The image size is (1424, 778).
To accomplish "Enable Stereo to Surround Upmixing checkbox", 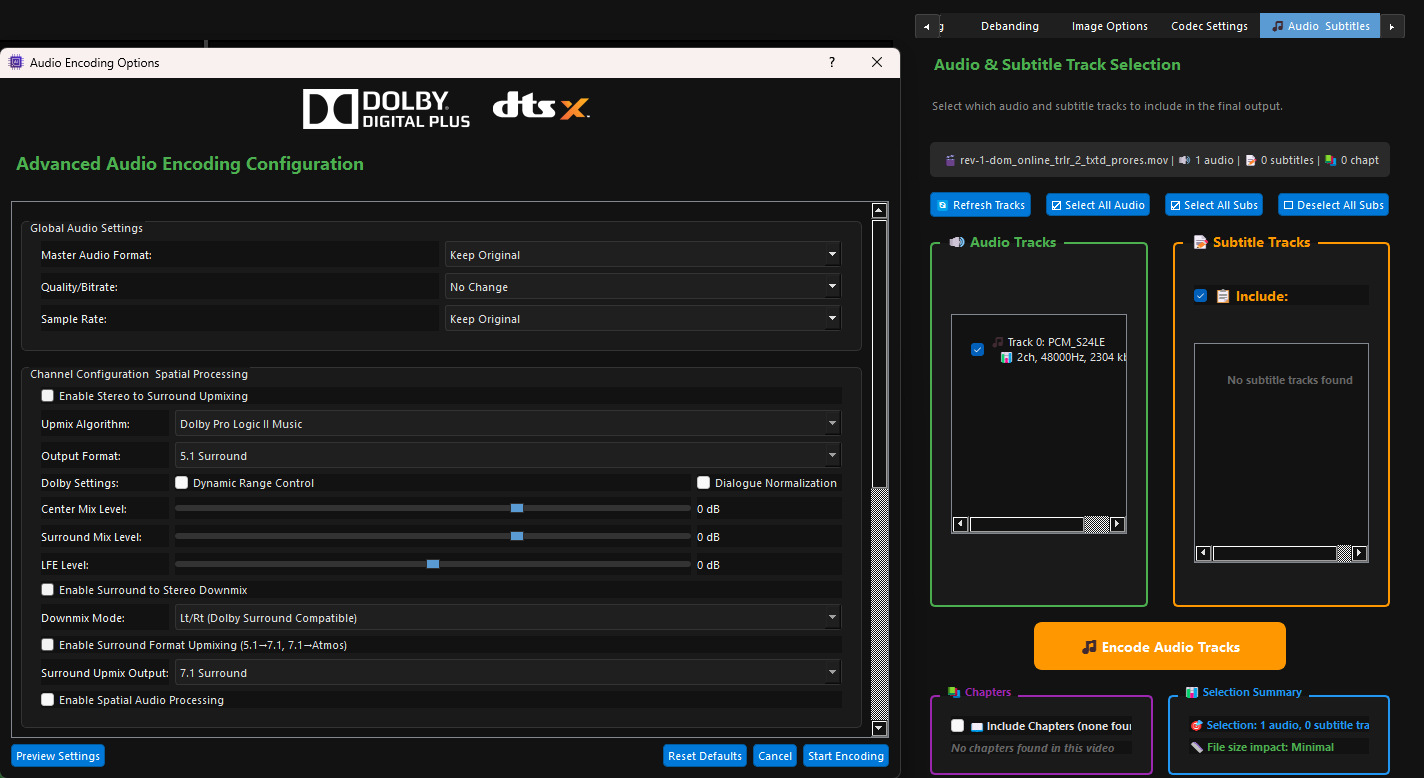I will 47,396.
